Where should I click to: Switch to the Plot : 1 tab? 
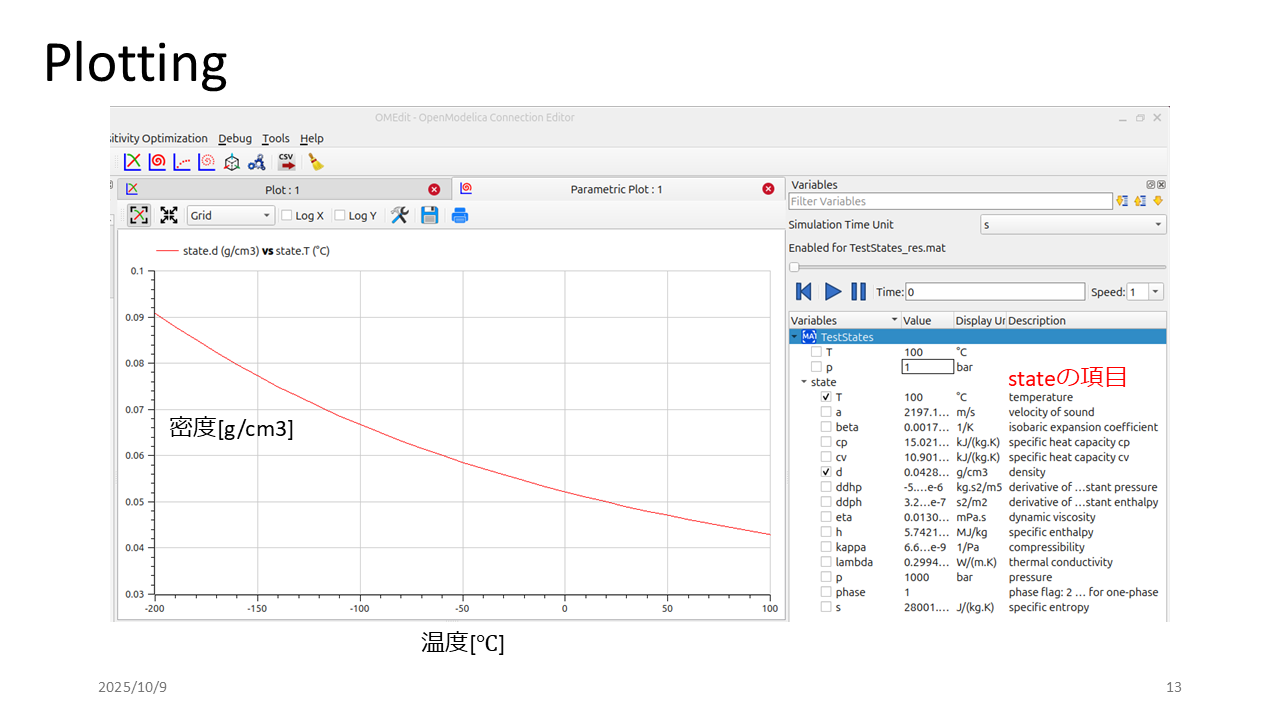tap(281, 189)
